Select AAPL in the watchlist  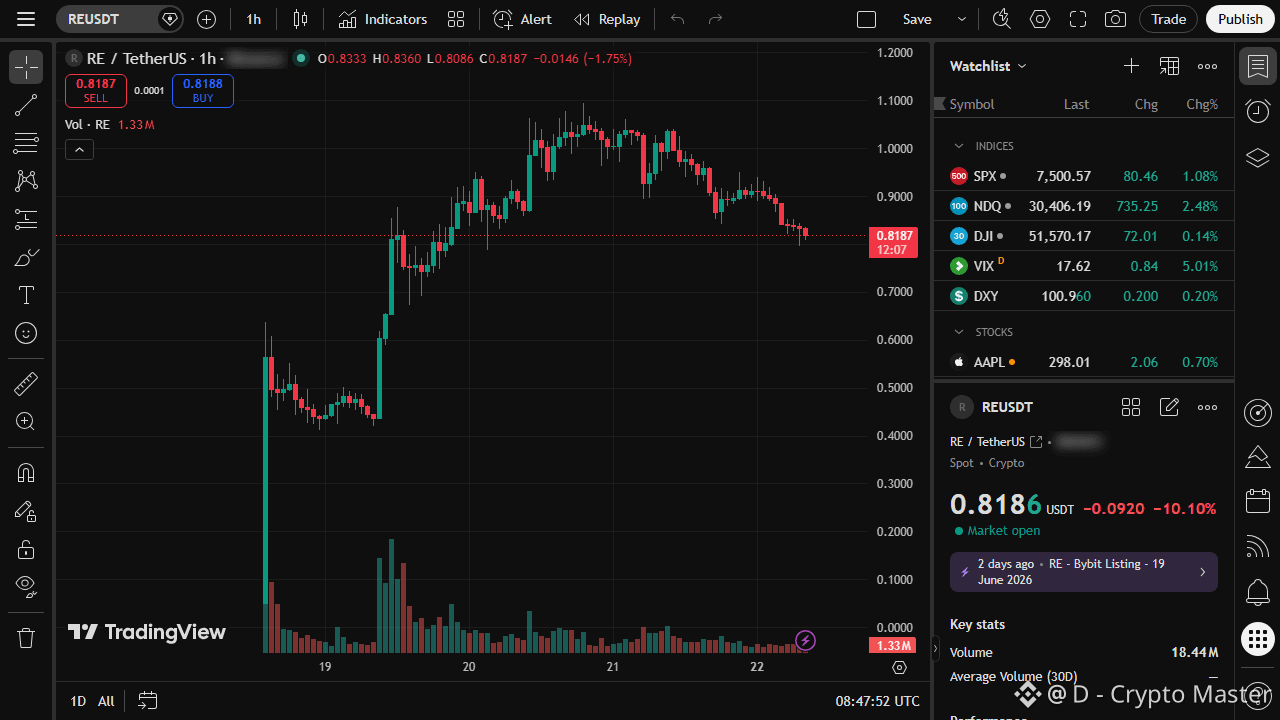(1083, 362)
